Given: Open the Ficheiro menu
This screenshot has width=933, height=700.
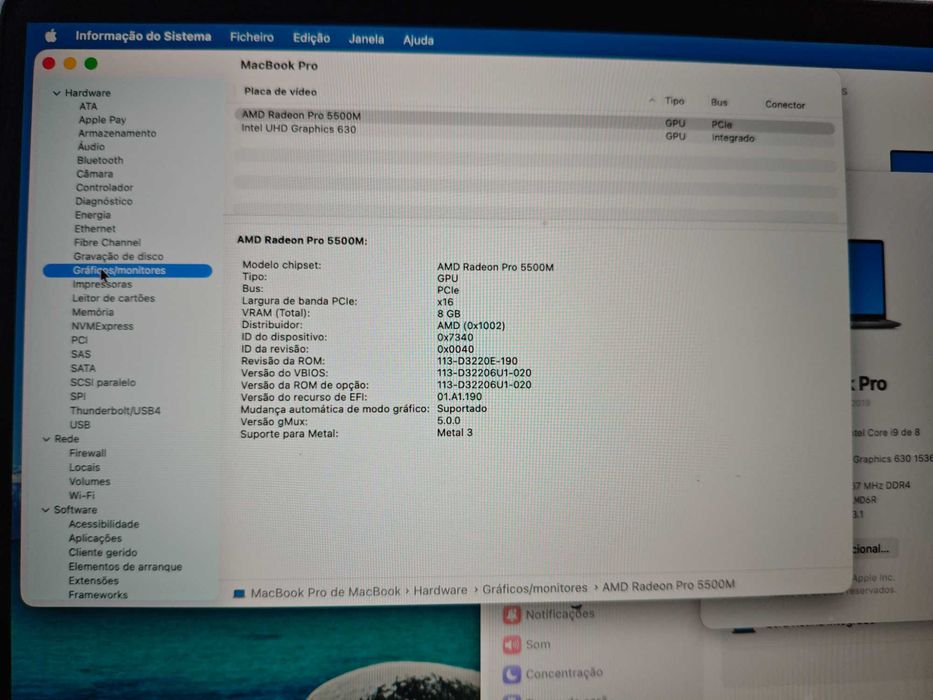Looking at the screenshot, I should pos(252,38).
